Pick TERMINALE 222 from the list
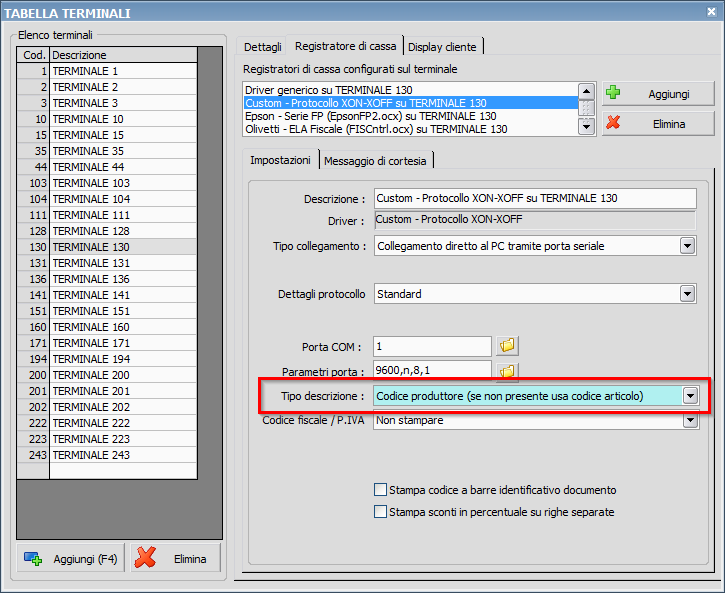The width and height of the screenshot is (725, 593). (x=107, y=423)
